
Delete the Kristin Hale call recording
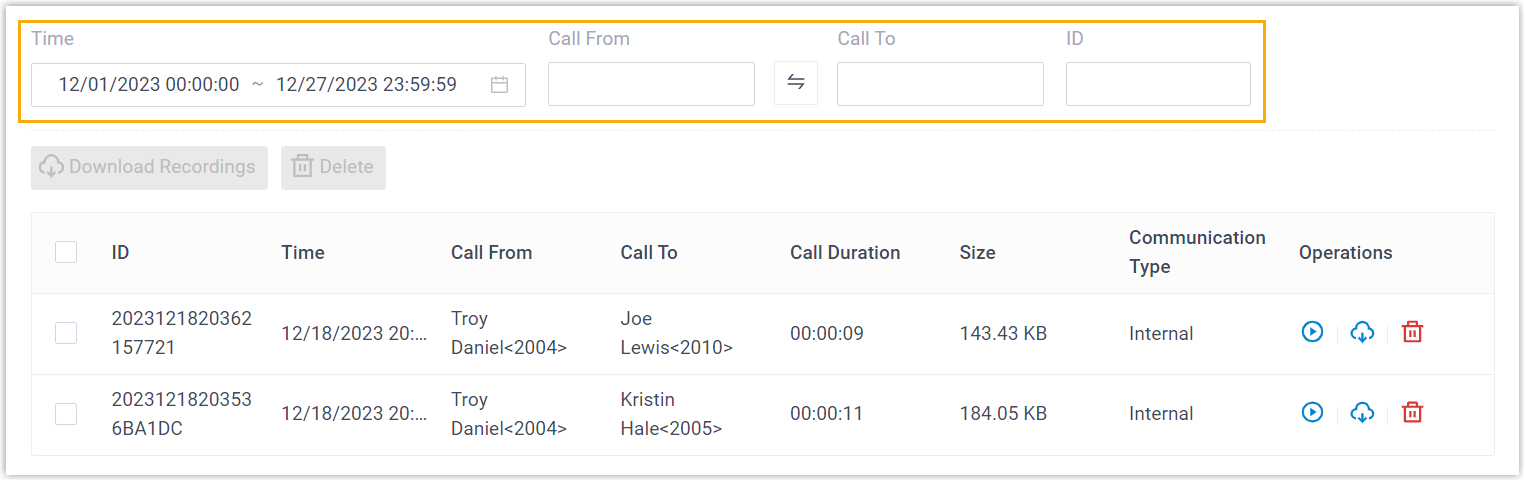click(1412, 412)
